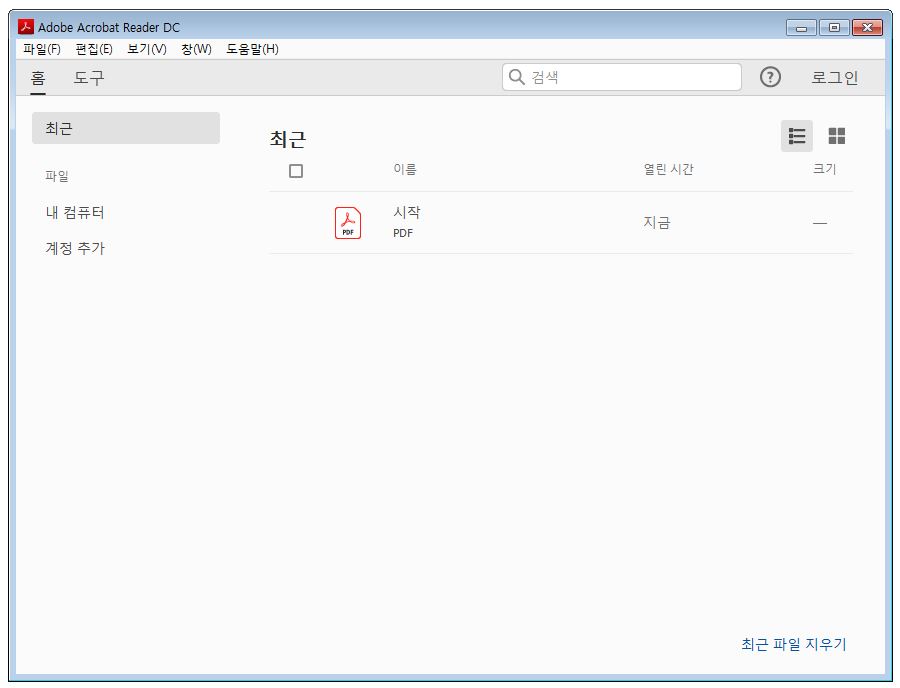The width and height of the screenshot is (900, 688).
Task: Click into the 검색 search field
Action: 622,77
